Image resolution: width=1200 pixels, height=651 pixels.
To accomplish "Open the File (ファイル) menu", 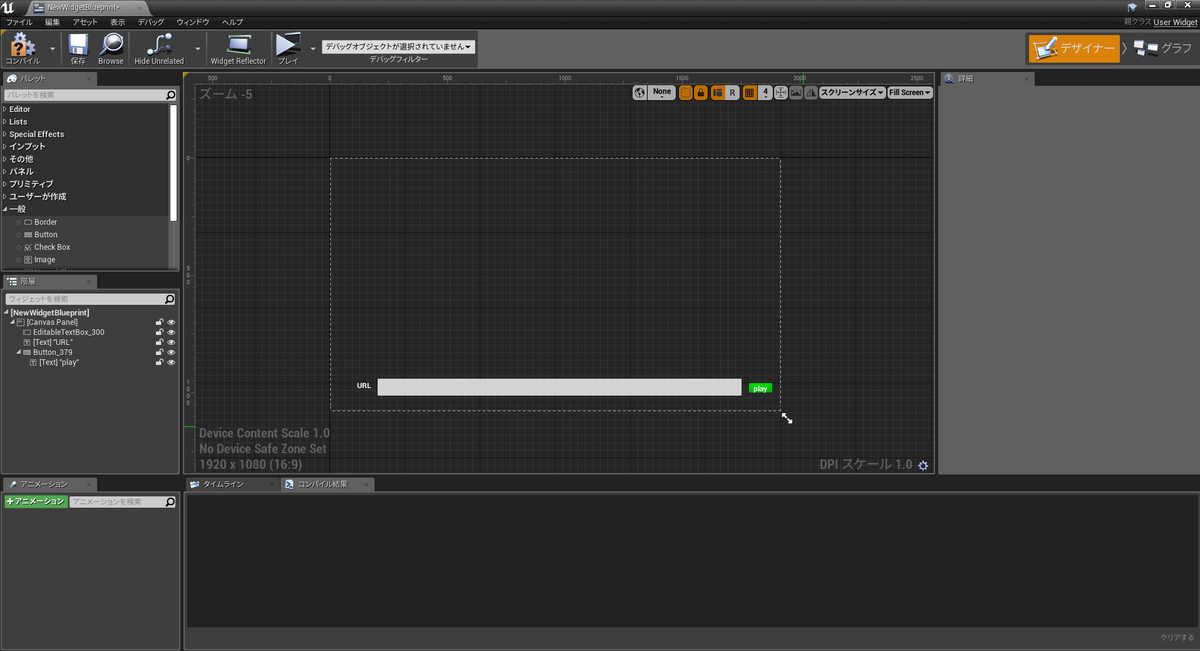I will coord(20,21).
